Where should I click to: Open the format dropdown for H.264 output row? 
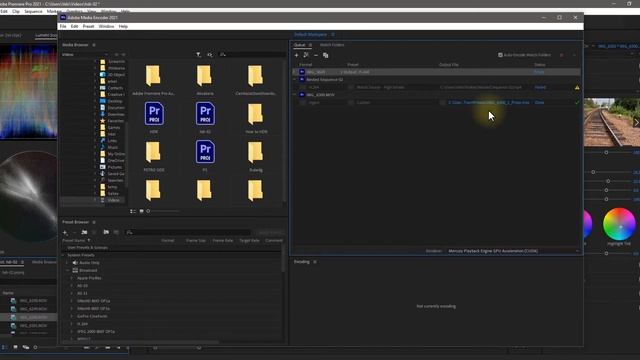pos(302,87)
